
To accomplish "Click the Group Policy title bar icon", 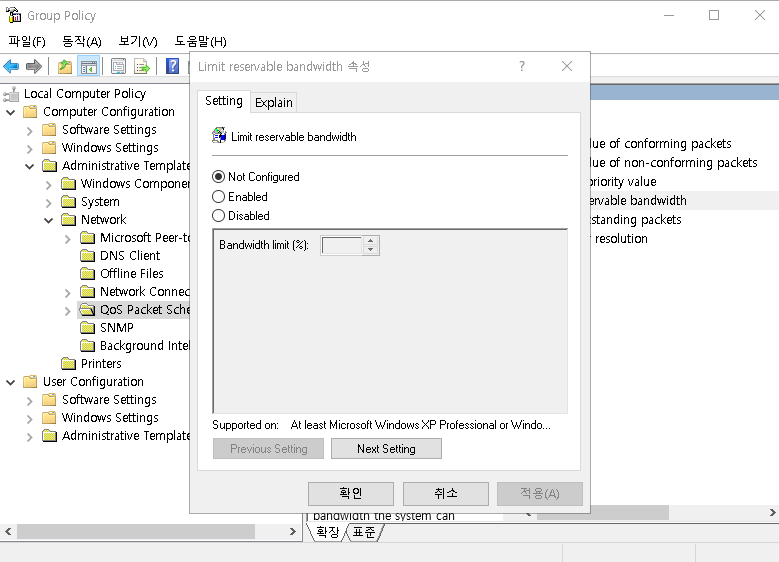I will (x=13, y=15).
